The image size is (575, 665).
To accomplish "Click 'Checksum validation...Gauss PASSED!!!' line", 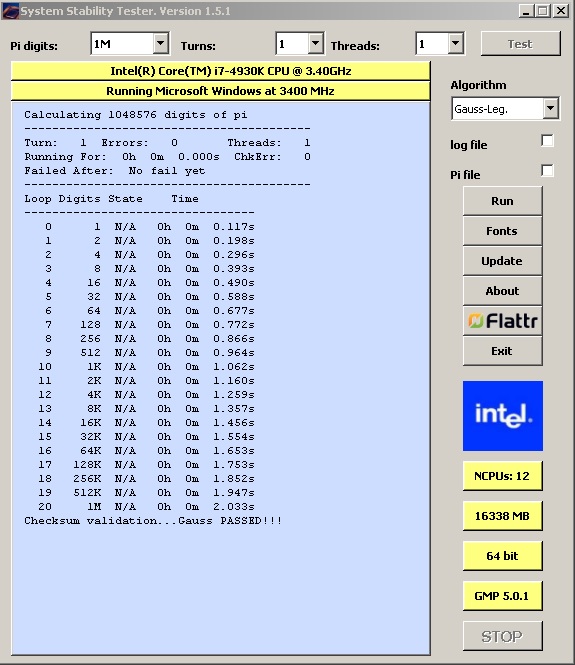I will (x=153, y=521).
